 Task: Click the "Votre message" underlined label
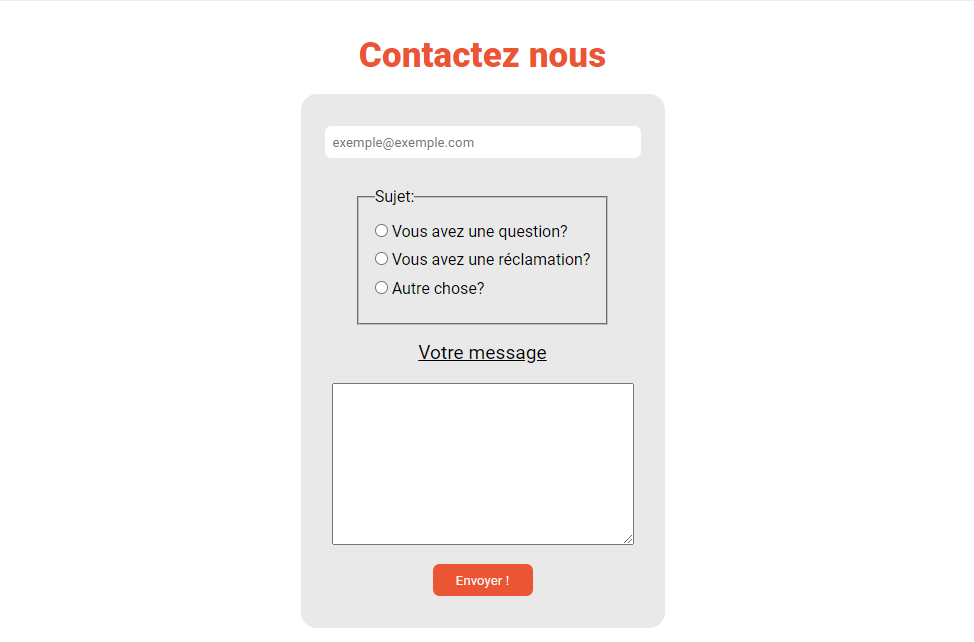click(482, 352)
